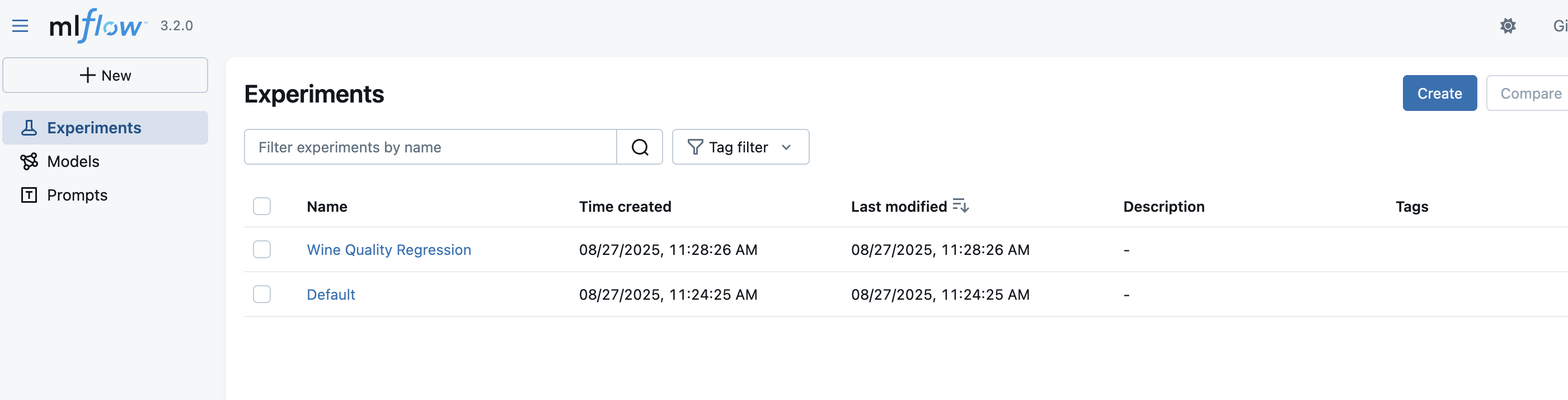This screenshot has width=1568, height=400.
Task: Open the Default experiment link
Action: point(331,295)
